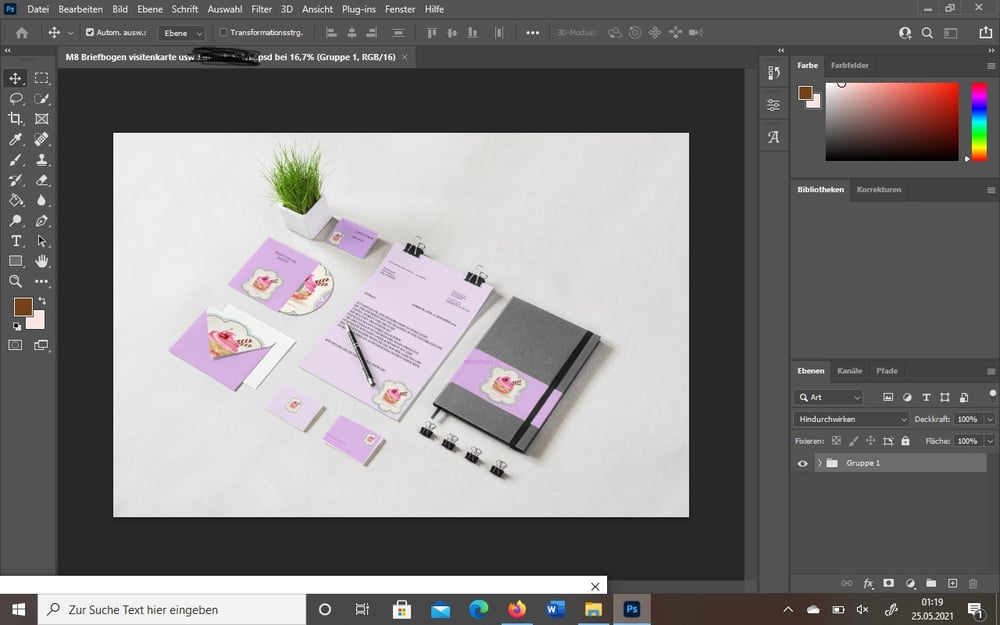
Task: Select the Zoom tool in toolbar
Action: click(15, 281)
